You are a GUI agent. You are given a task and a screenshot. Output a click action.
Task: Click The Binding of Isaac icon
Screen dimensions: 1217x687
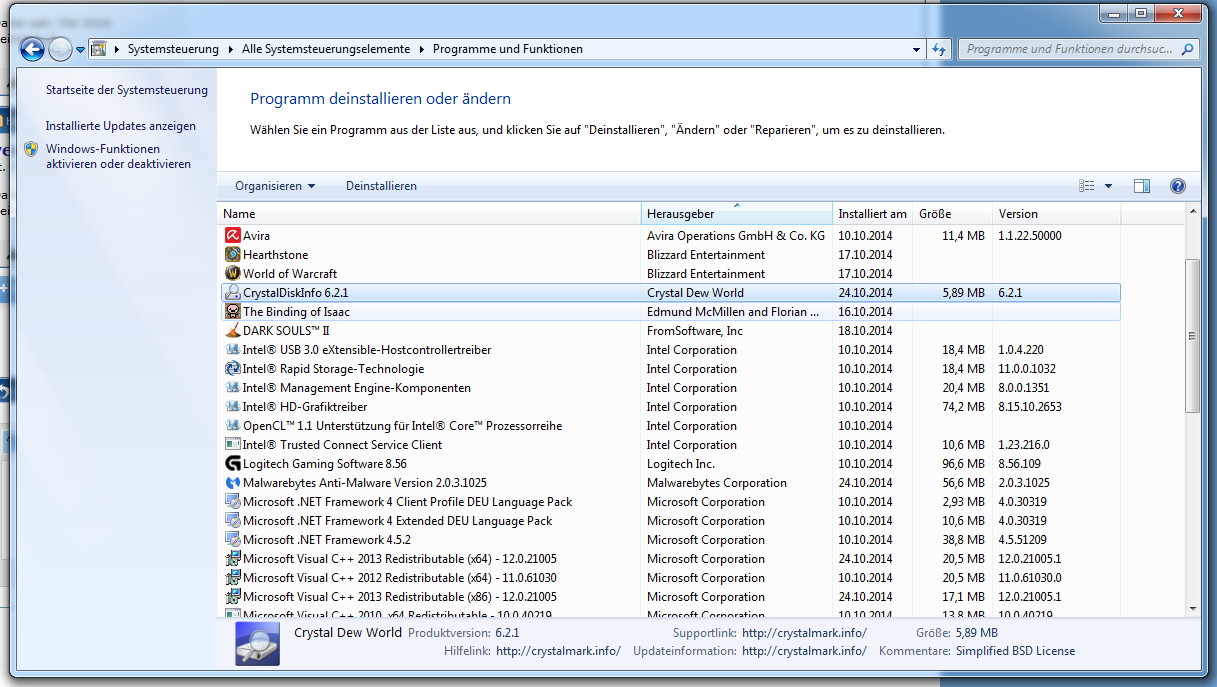point(232,312)
